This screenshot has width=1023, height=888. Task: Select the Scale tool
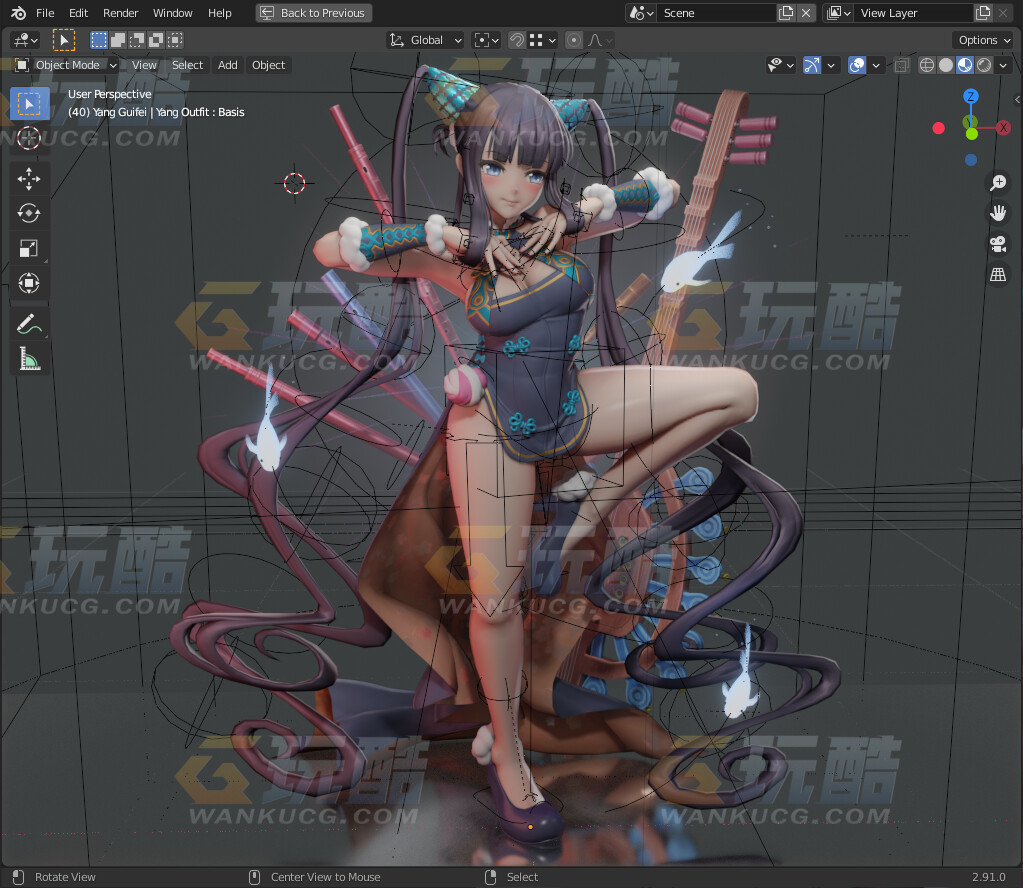(x=29, y=248)
